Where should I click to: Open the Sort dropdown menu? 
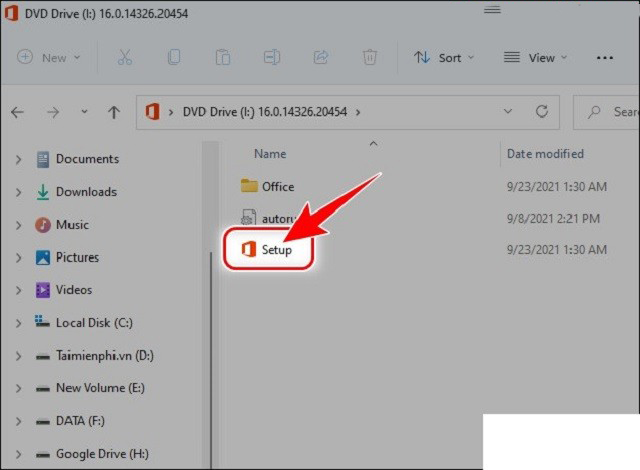pos(444,57)
